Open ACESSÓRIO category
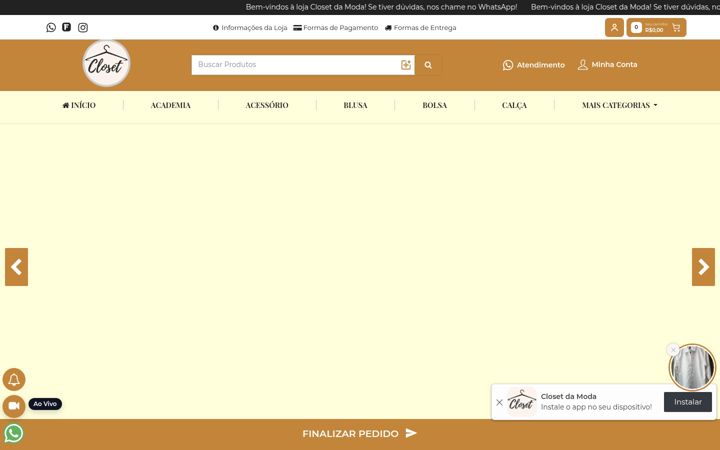Screen dimensions: 720x450 point(267,105)
